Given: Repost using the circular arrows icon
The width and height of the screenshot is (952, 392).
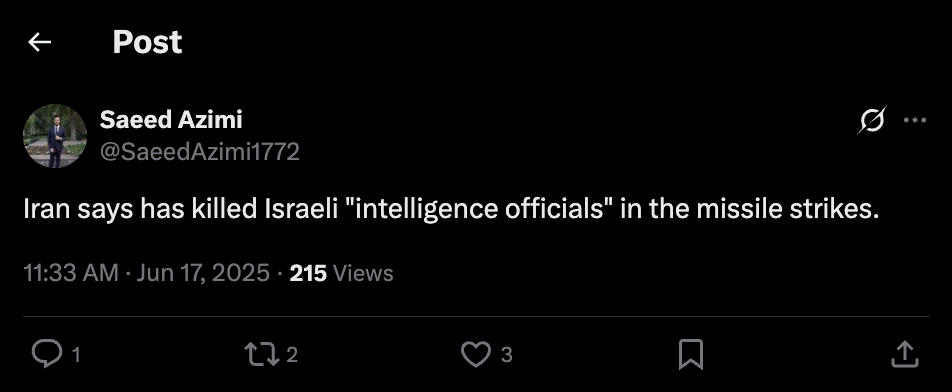Looking at the screenshot, I should [x=261, y=354].
